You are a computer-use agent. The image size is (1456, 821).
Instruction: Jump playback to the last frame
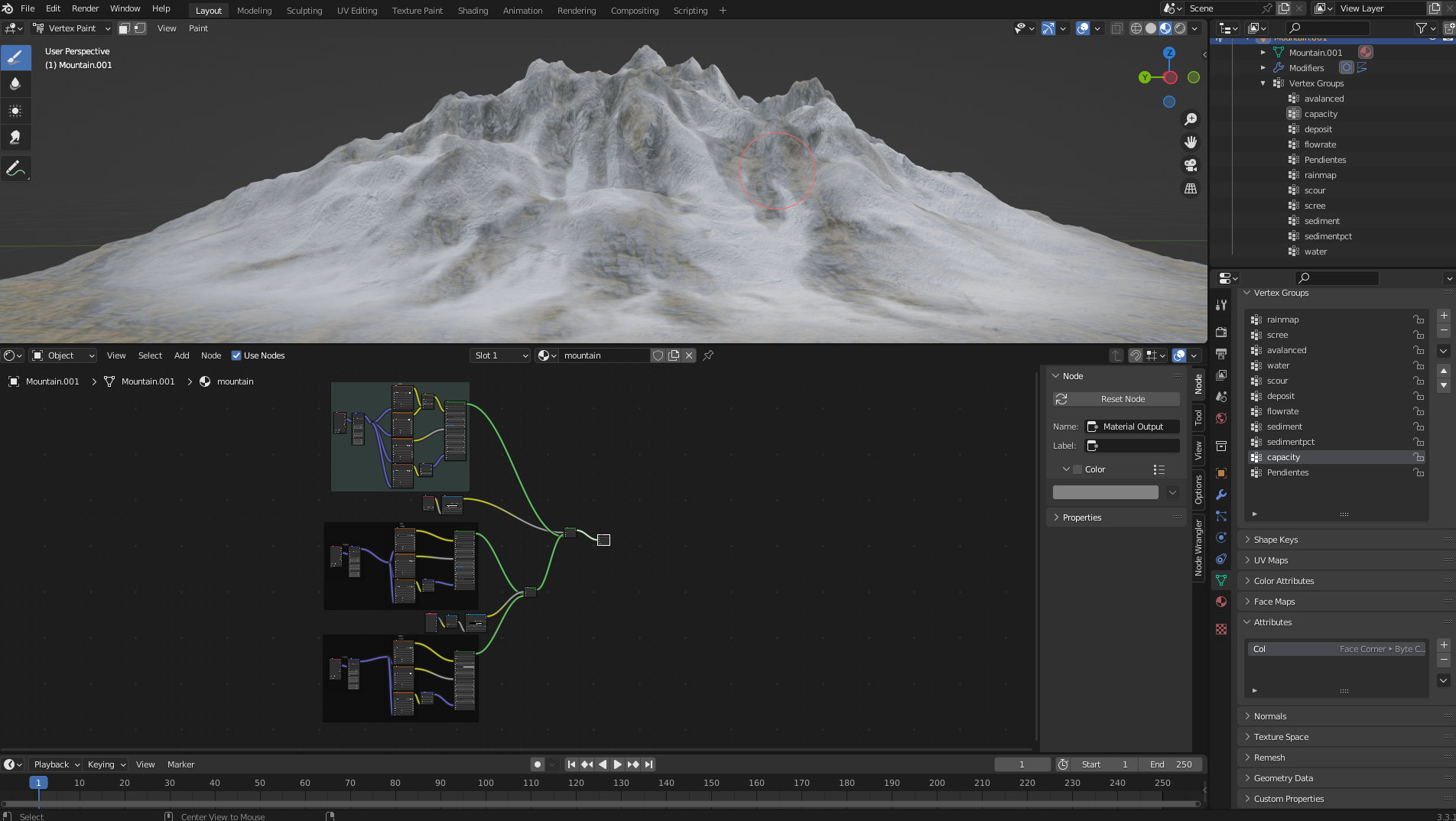(648, 764)
